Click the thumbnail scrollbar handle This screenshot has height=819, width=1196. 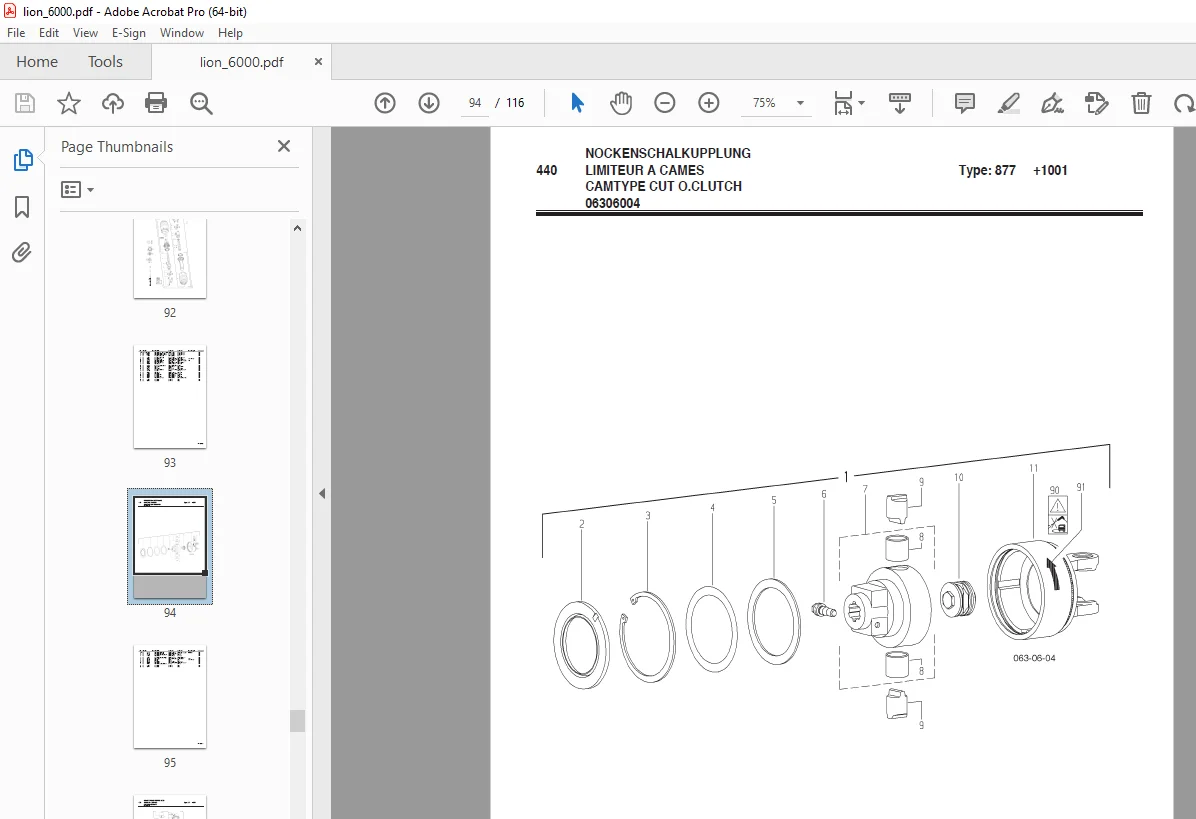(297, 721)
